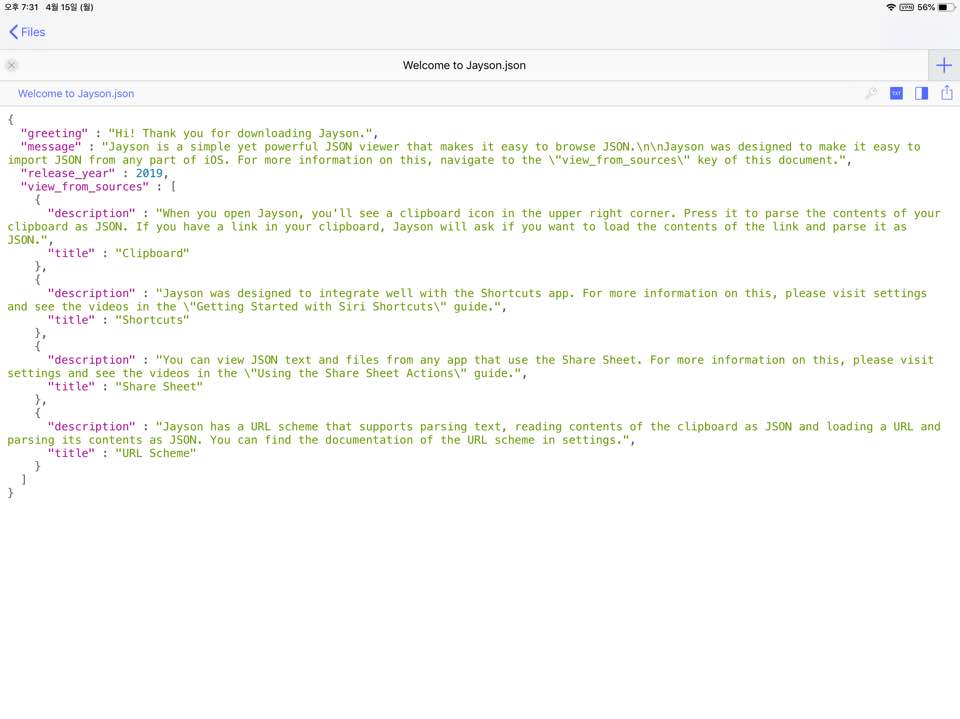Click the "Clipboard" title value

click(x=152, y=253)
